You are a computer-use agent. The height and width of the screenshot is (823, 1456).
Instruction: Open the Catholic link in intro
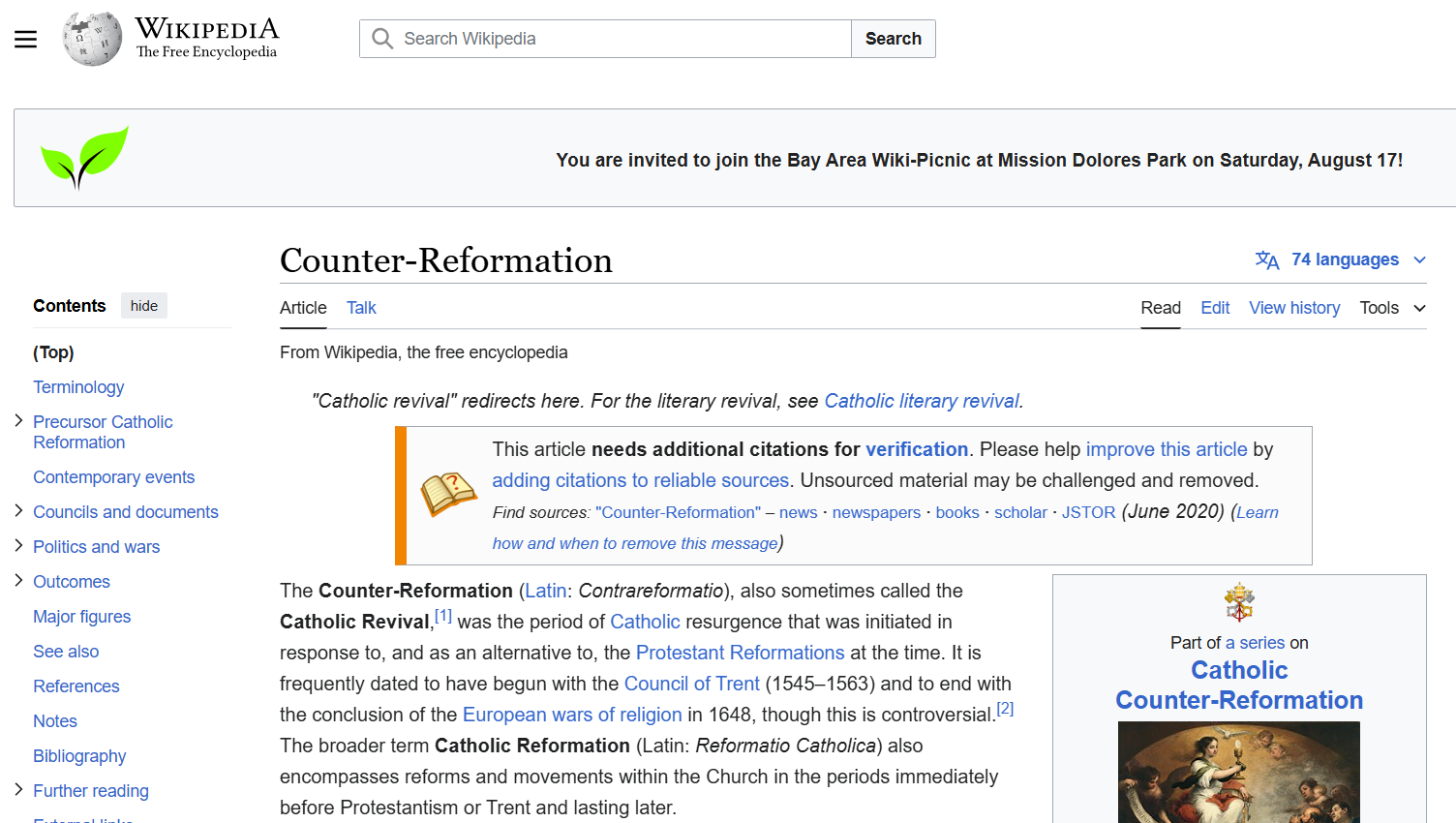(645, 622)
